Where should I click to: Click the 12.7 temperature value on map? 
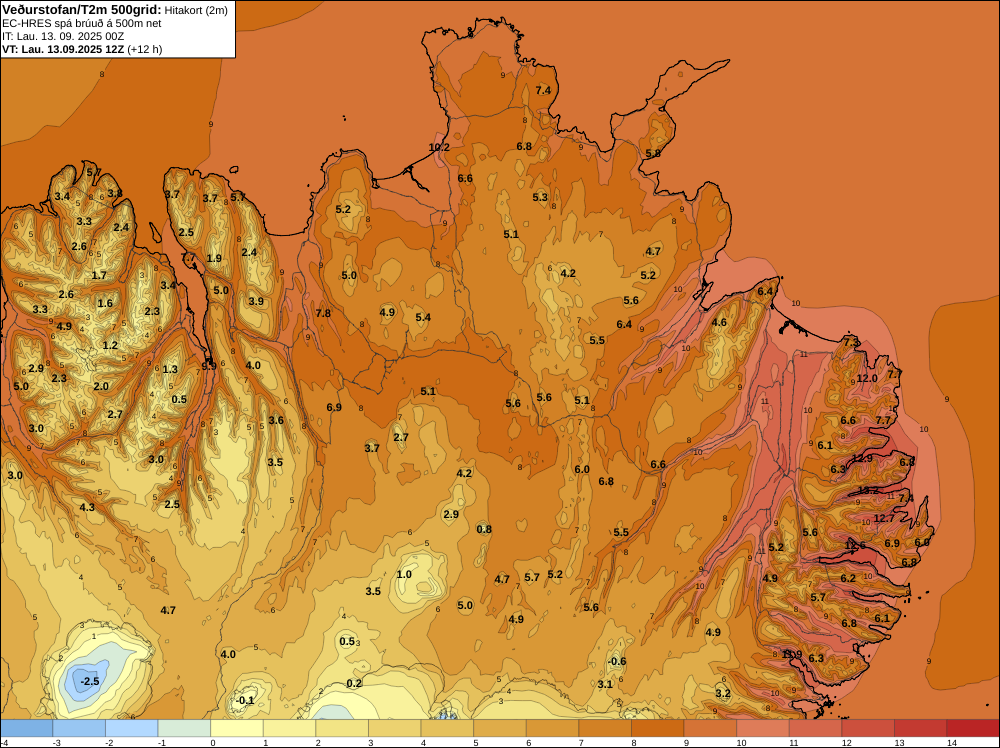point(884,518)
